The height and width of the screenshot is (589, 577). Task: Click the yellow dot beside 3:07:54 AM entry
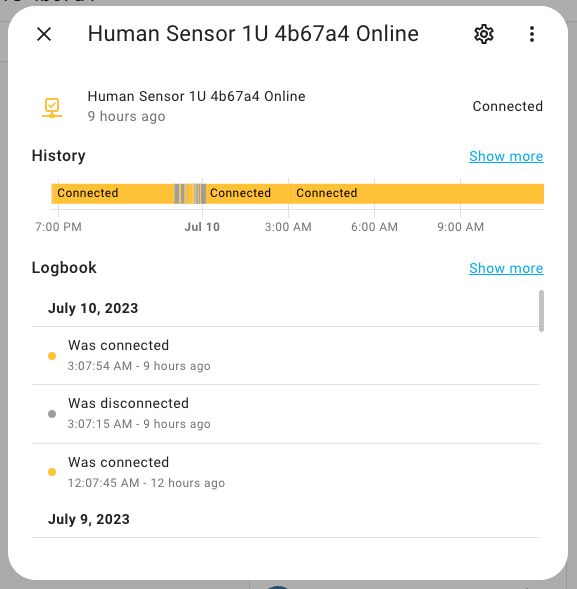pos(52,356)
